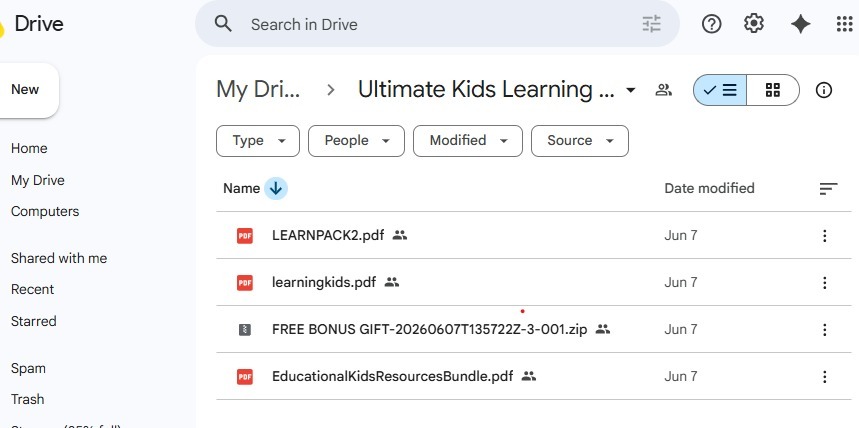Click the PDF icon of learningkids.pdf
Image resolution: width=859 pixels, height=428 pixels.
point(245,283)
